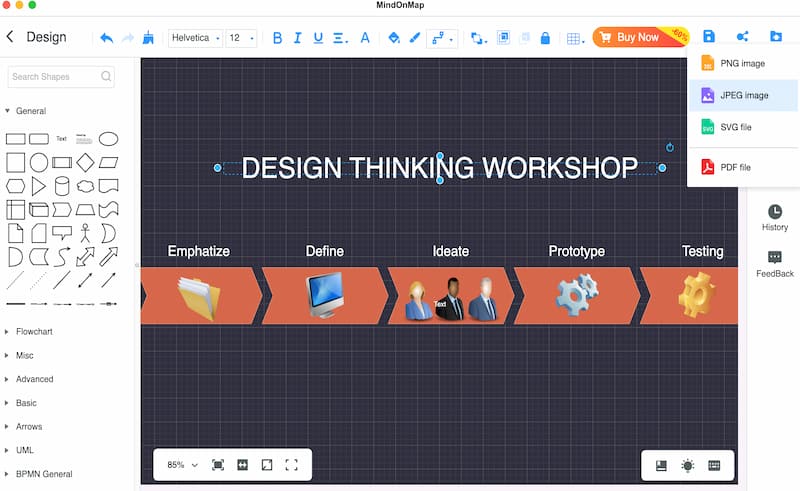The image size is (800, 491).
Task: Open the History panel
Action: [x=774, y=217]
